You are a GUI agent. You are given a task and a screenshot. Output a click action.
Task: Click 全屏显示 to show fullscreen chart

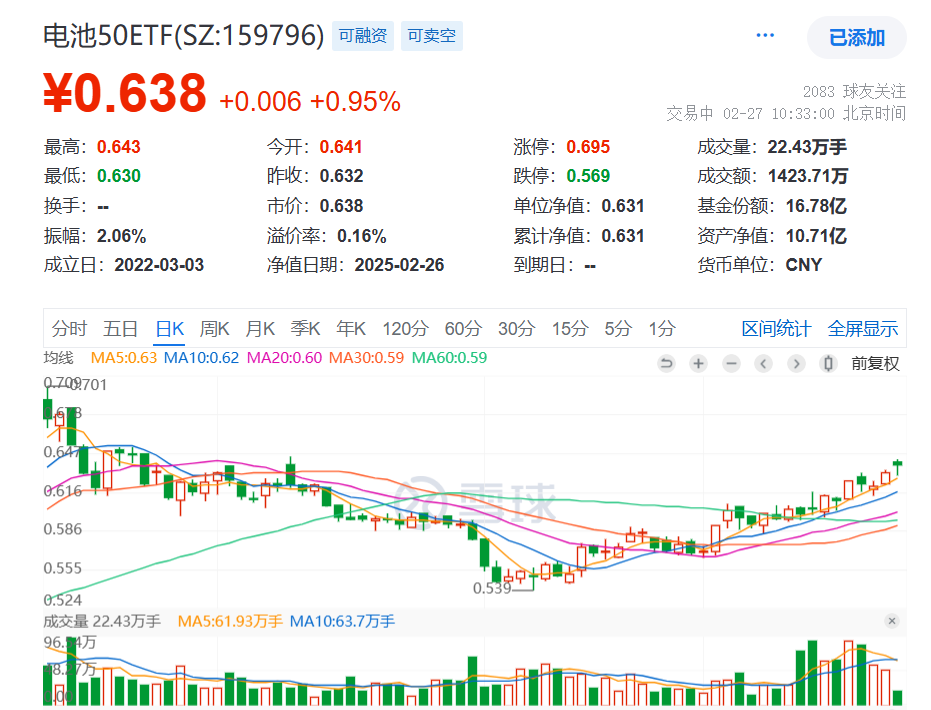click(x=863, y=328)
